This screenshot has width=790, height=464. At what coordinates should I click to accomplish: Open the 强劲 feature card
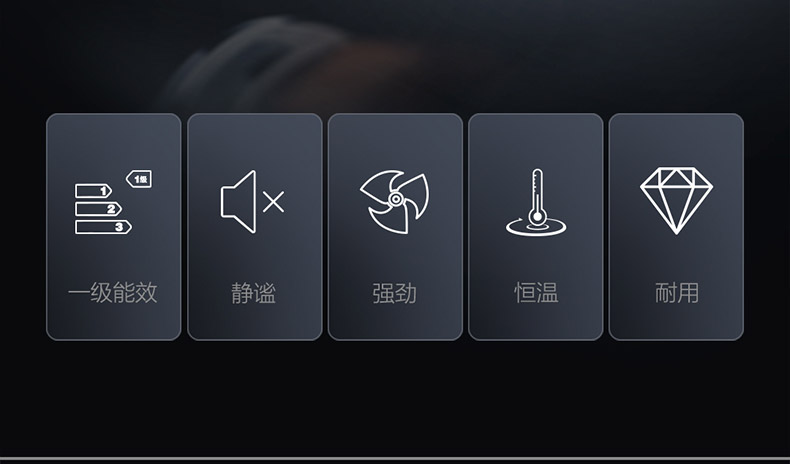[395, 227]
